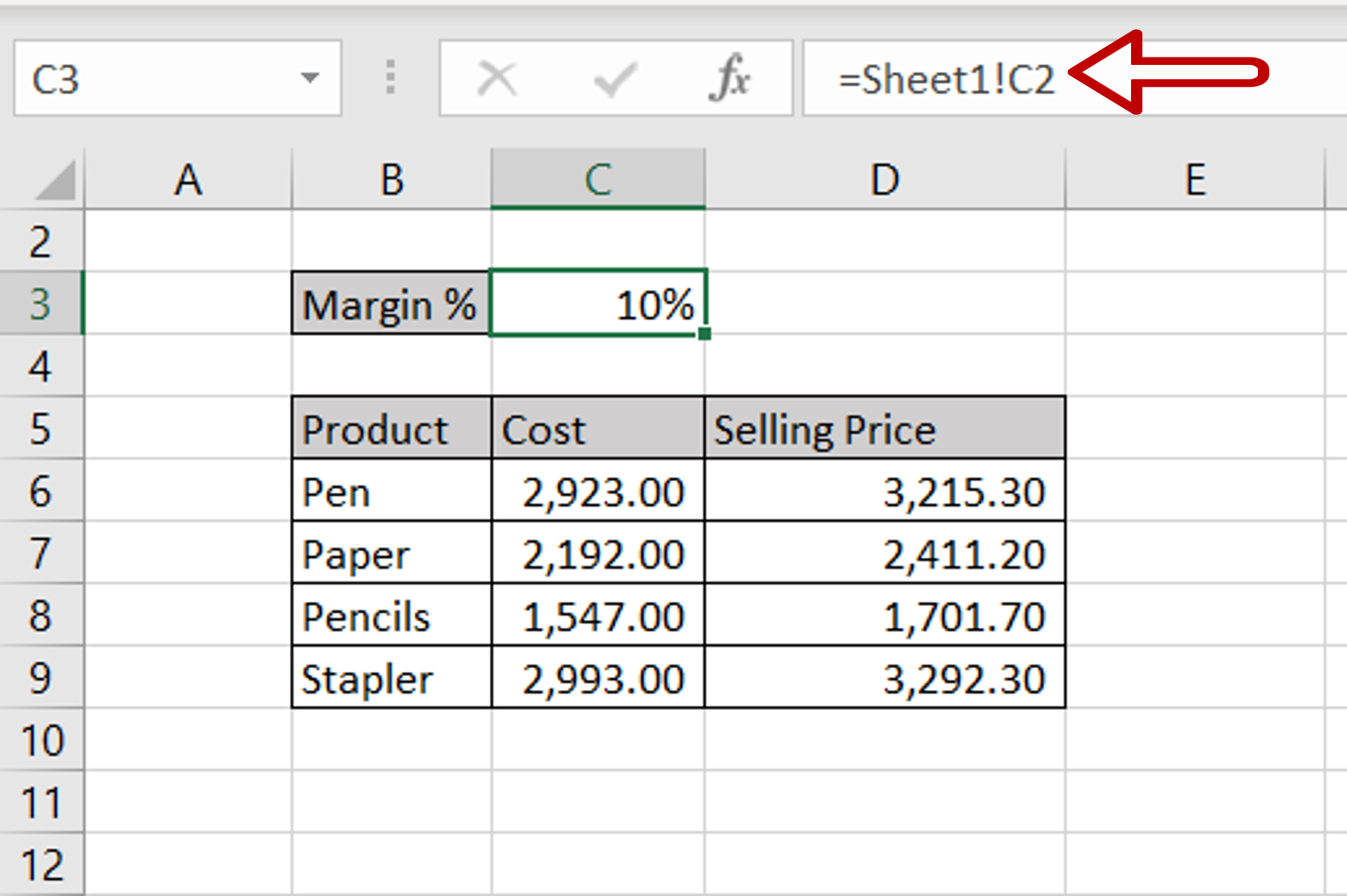
Task: Expand the Name Box dropdown arrow
Action: click(x=310, y=78)
